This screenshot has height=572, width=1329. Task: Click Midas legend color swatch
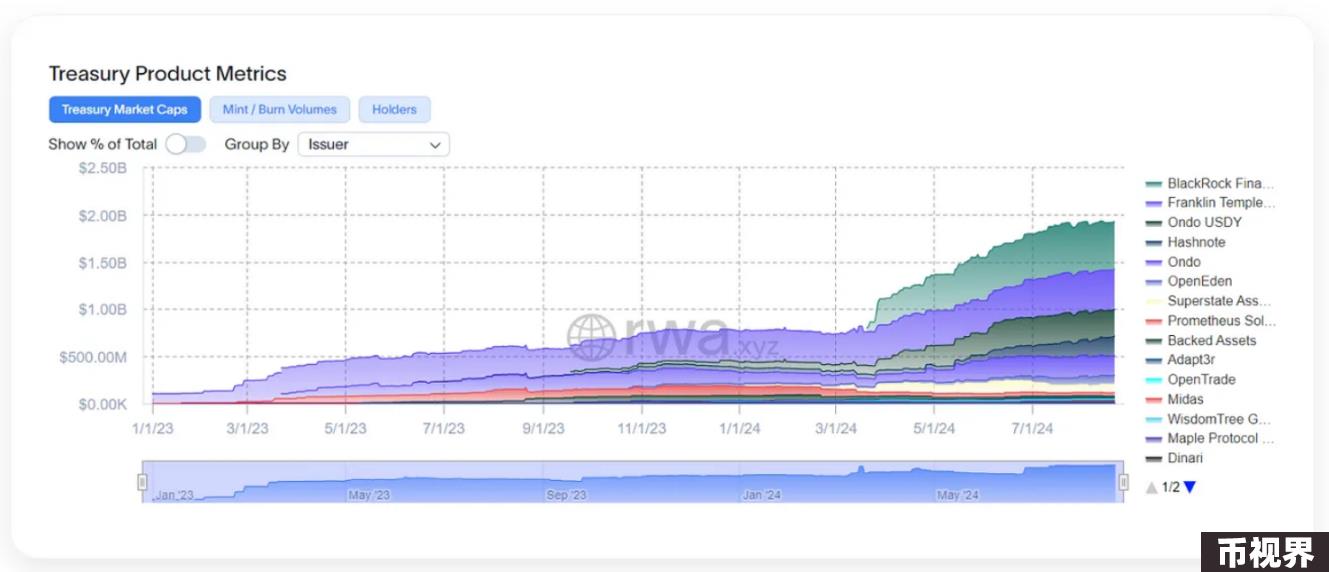1153,400
